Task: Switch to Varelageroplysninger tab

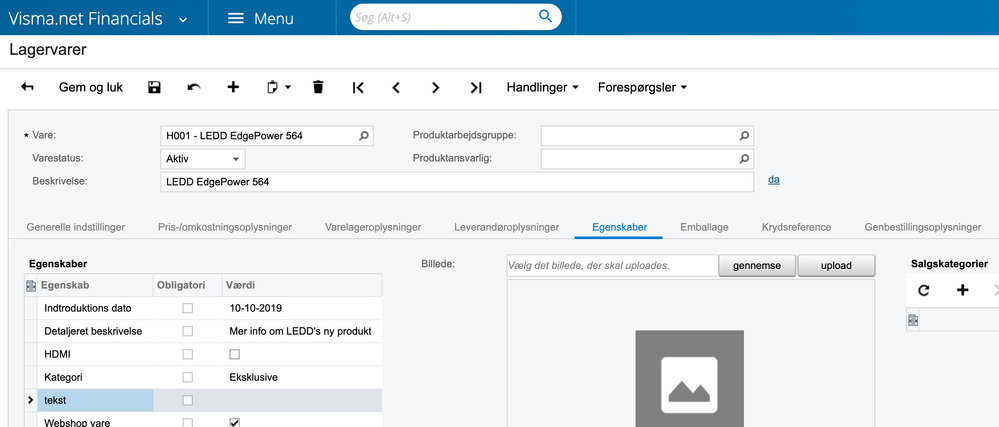Action: tap(373, 227)
